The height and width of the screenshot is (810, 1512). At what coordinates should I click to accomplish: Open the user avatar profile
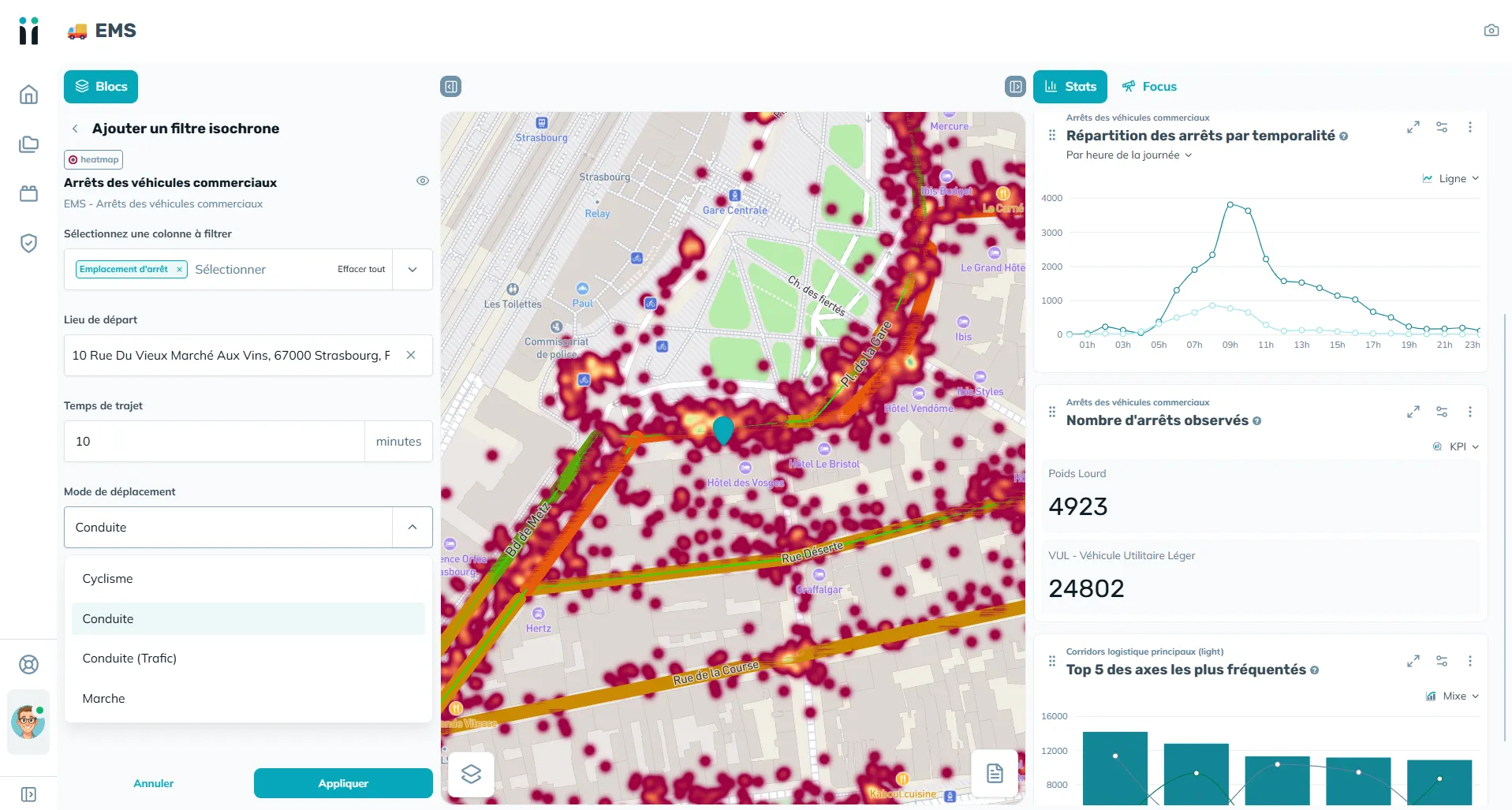(x=28, y=722)
